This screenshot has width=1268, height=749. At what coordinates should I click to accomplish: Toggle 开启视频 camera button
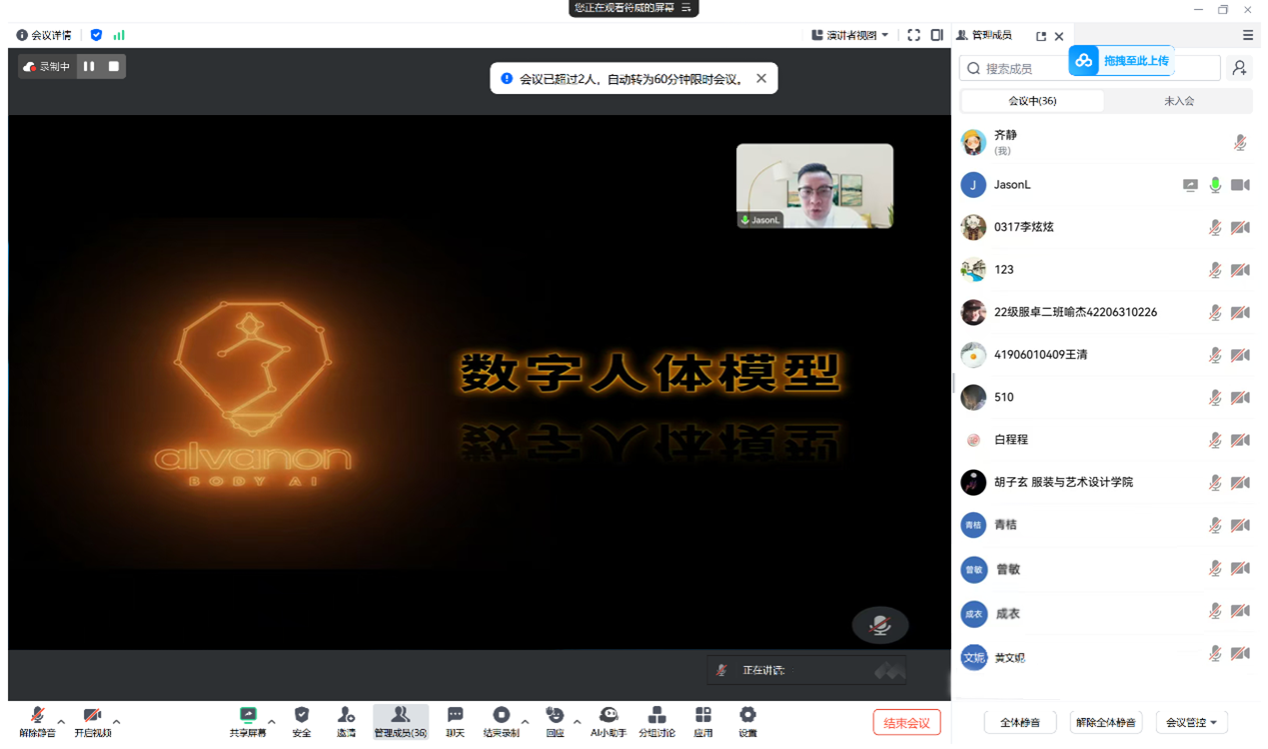tap(92, 720)
